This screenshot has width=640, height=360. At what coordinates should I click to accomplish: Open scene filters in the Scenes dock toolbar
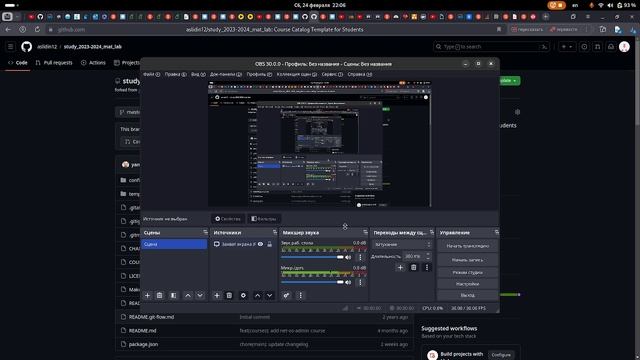pos(173,296)
